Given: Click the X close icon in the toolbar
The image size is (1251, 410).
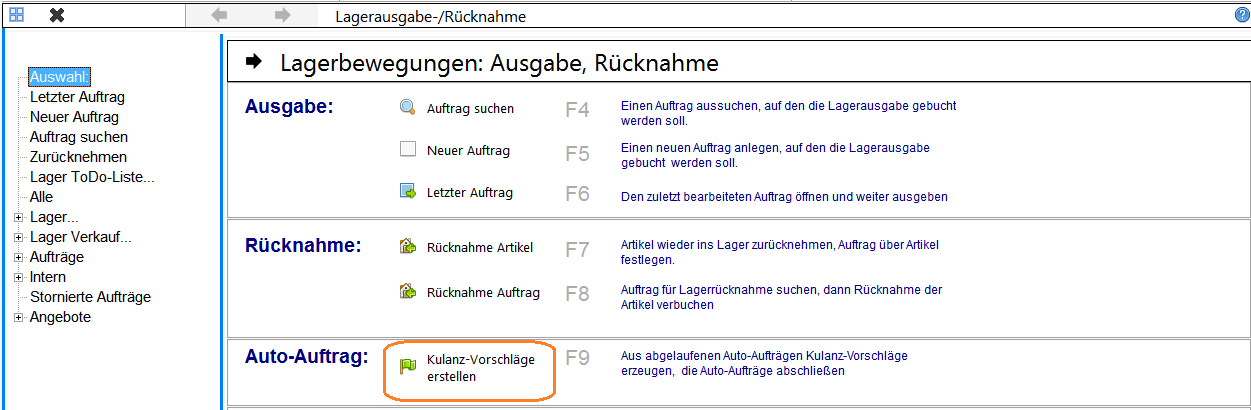Looking at the screenshot, I should pos(57,15).
